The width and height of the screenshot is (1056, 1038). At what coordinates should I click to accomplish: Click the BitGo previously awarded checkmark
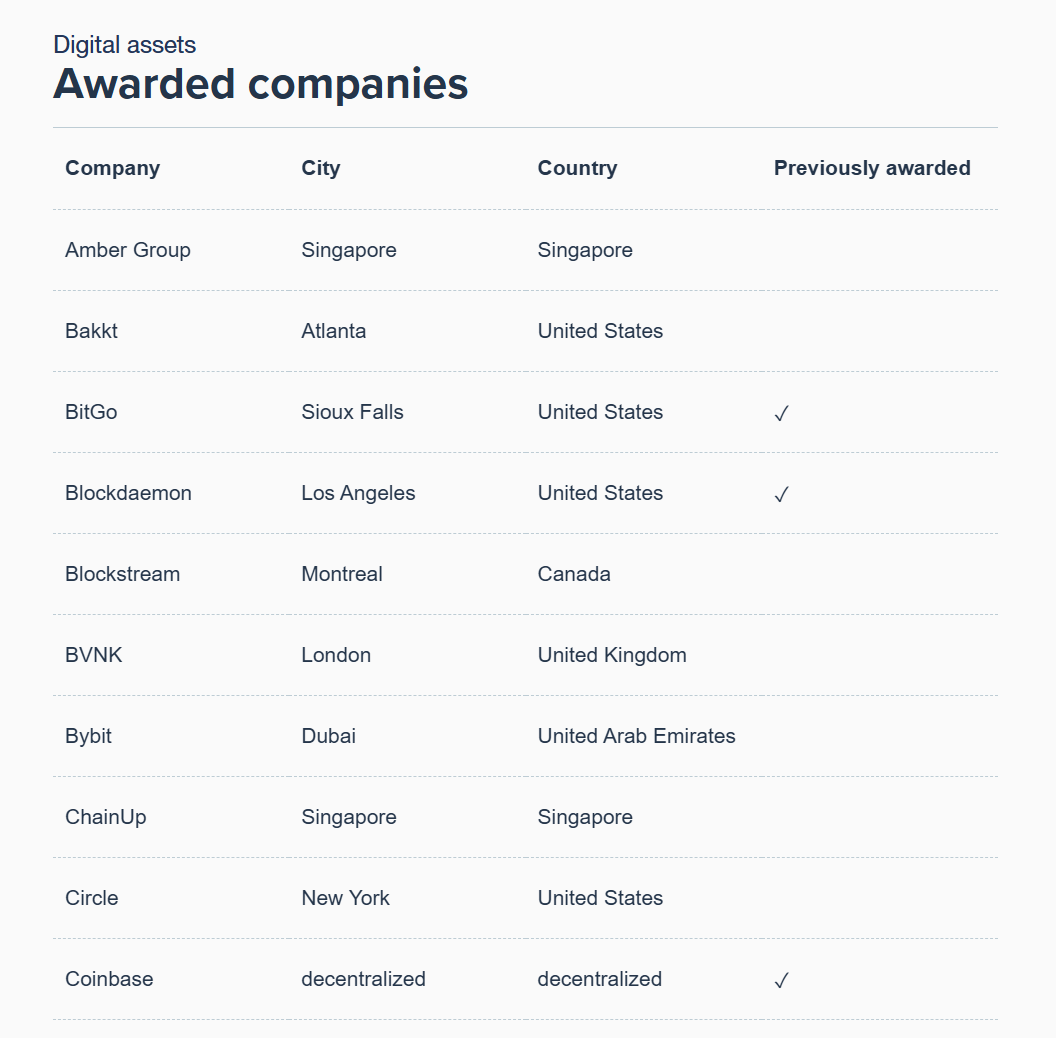781,413
